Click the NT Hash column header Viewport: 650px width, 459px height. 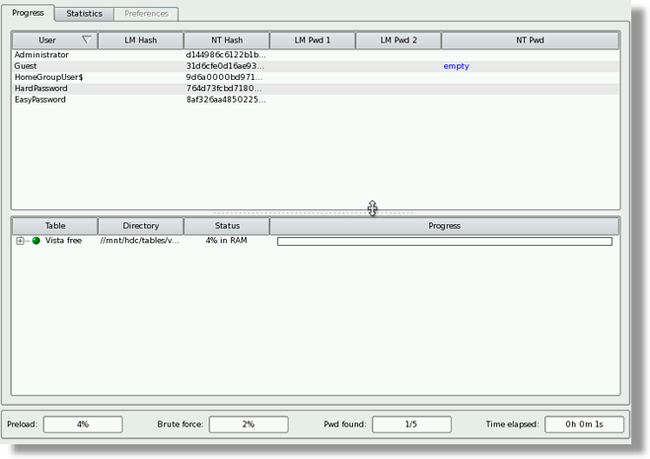coord(226,40)
